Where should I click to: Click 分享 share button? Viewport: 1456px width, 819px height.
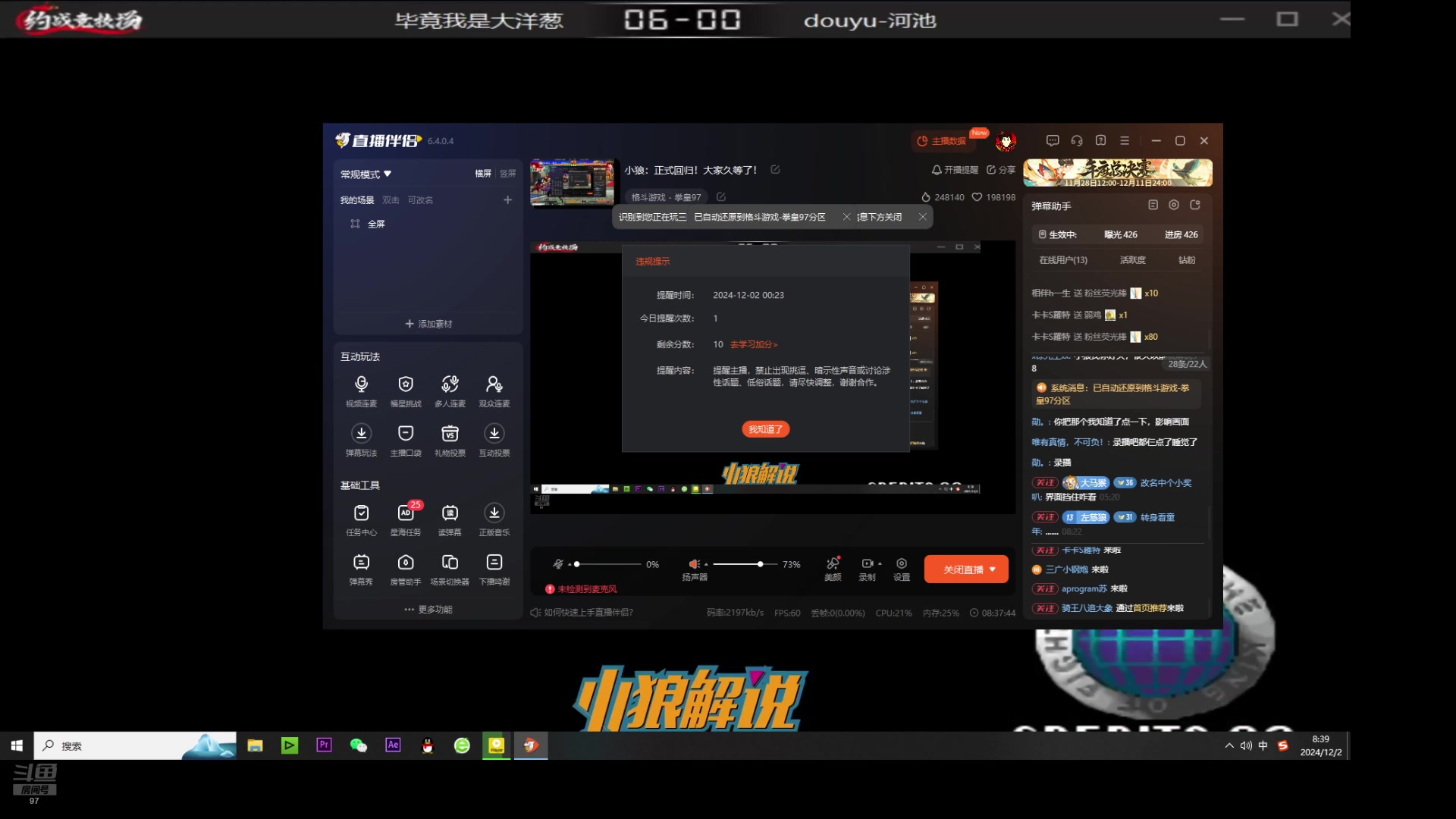[x=1001, y=170]
